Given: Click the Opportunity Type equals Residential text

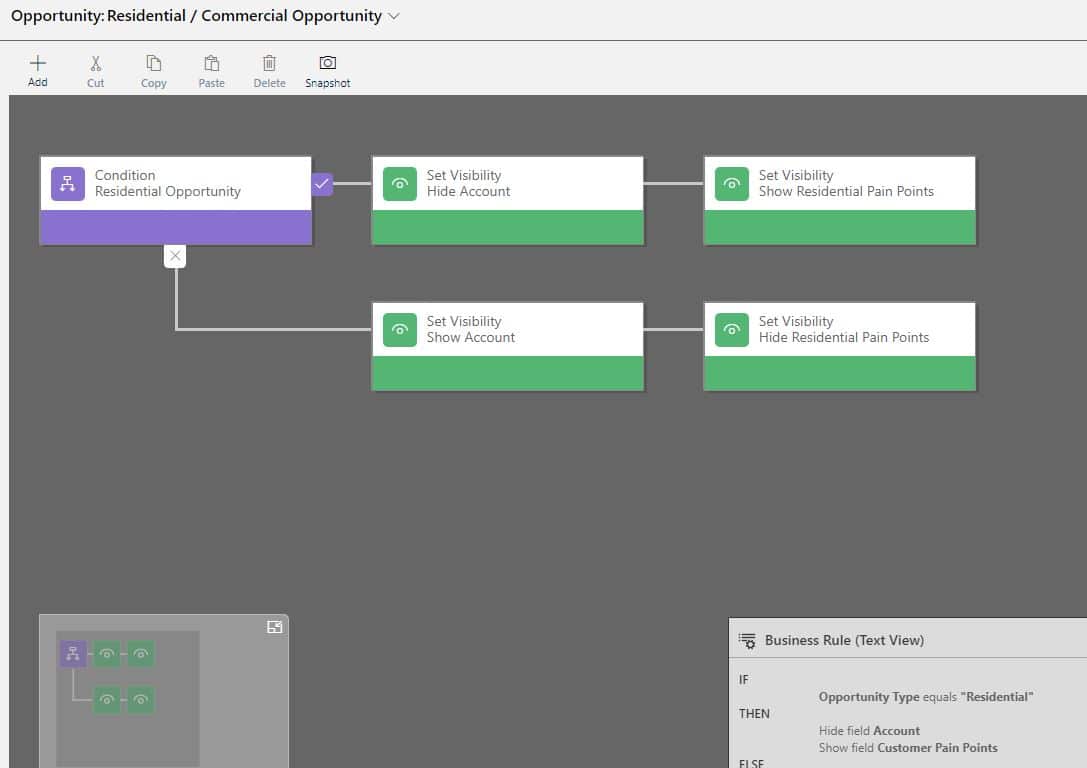Looking at the screenshot, I should coord(925,697).
